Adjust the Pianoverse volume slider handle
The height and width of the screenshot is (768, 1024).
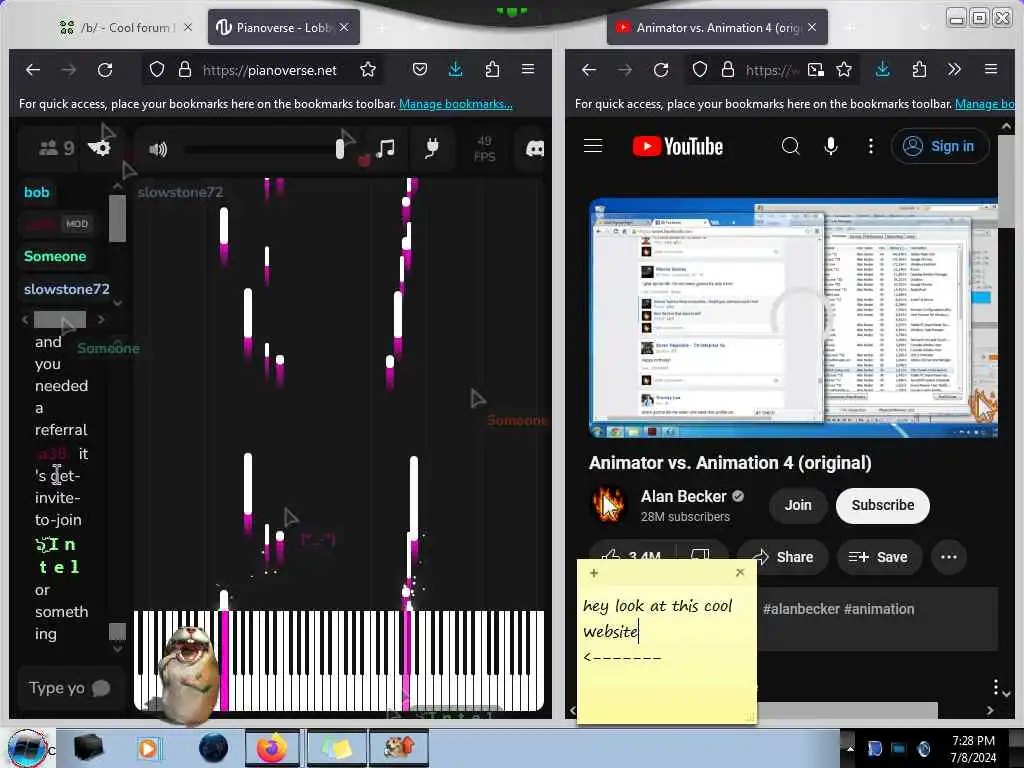tap(340, 149)
